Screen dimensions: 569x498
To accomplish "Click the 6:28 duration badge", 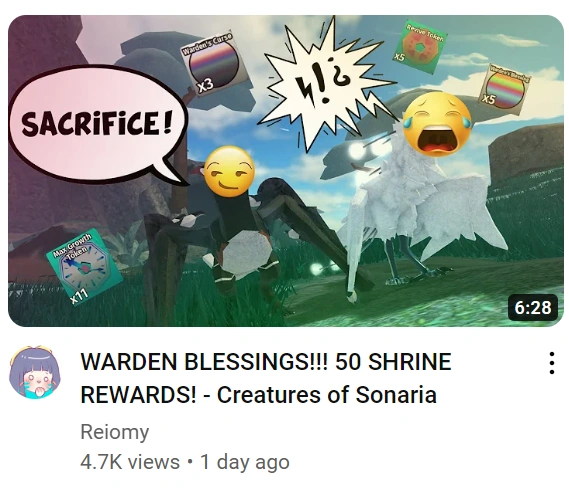I will 533,307.
